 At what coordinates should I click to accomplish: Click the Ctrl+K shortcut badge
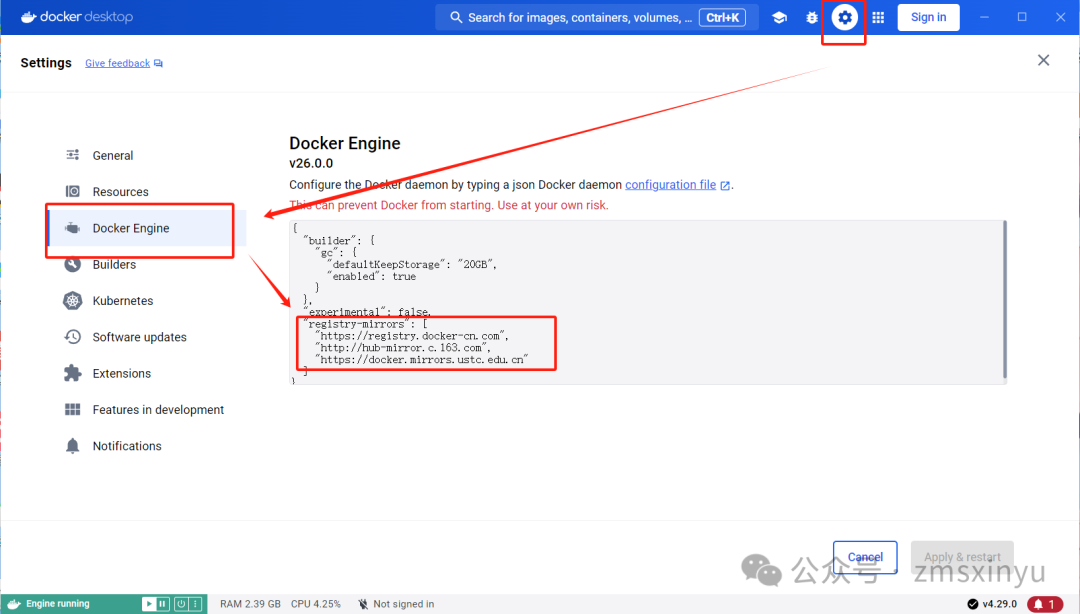[722, 17]
